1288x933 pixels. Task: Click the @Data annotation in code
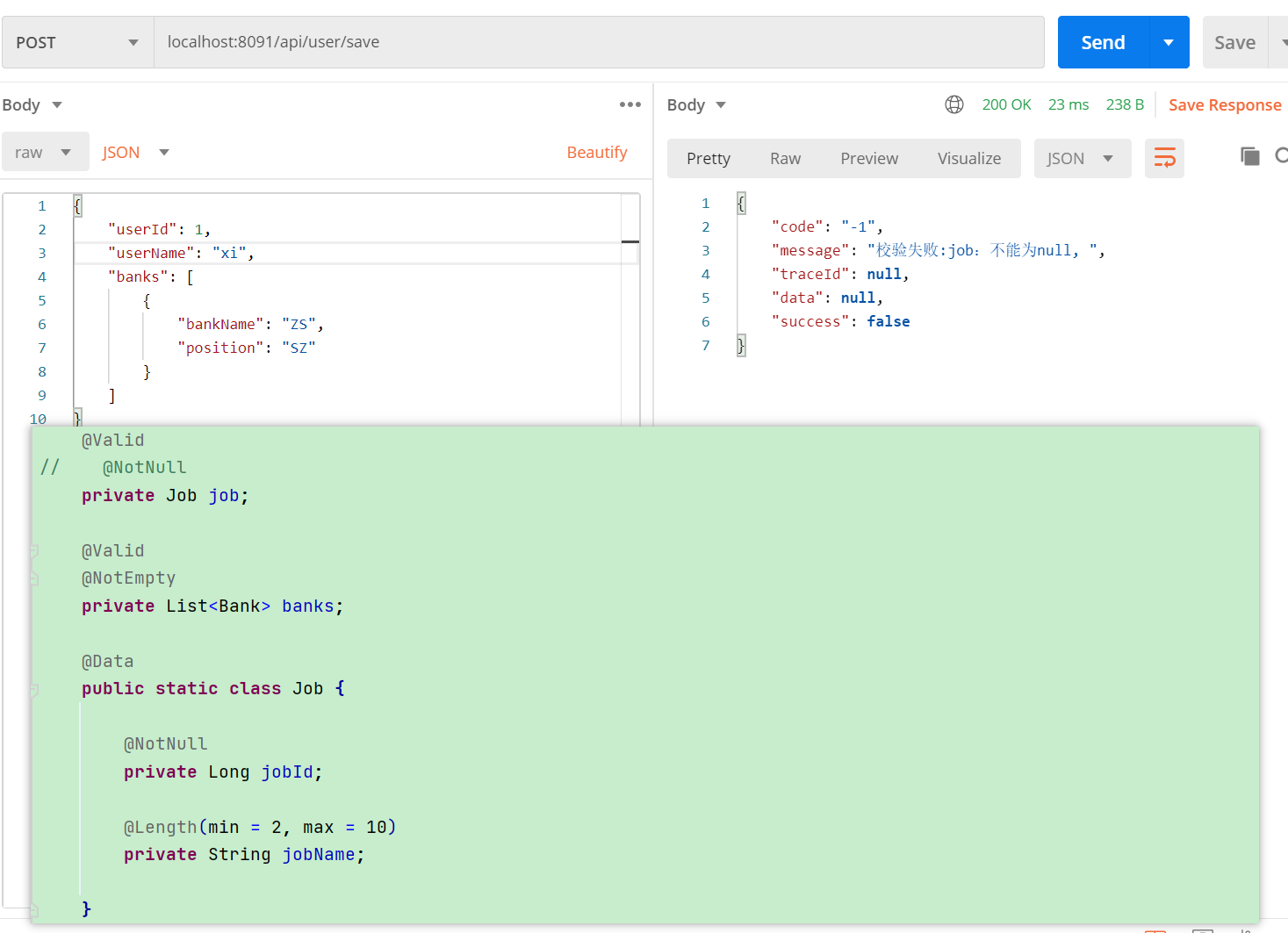point(107,661)
